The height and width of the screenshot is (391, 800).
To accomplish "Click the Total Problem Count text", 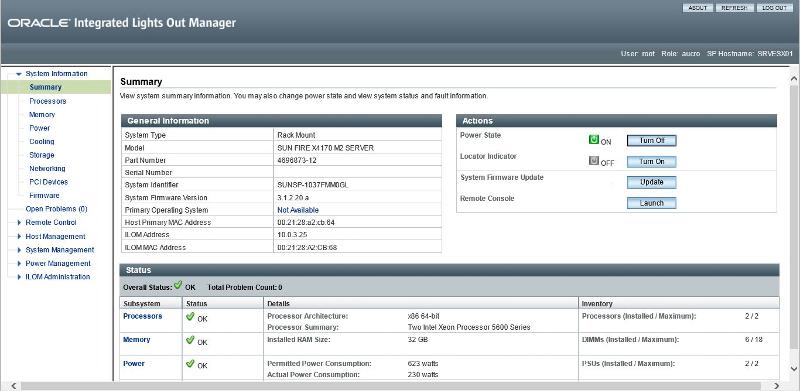I will click(245, 287).
